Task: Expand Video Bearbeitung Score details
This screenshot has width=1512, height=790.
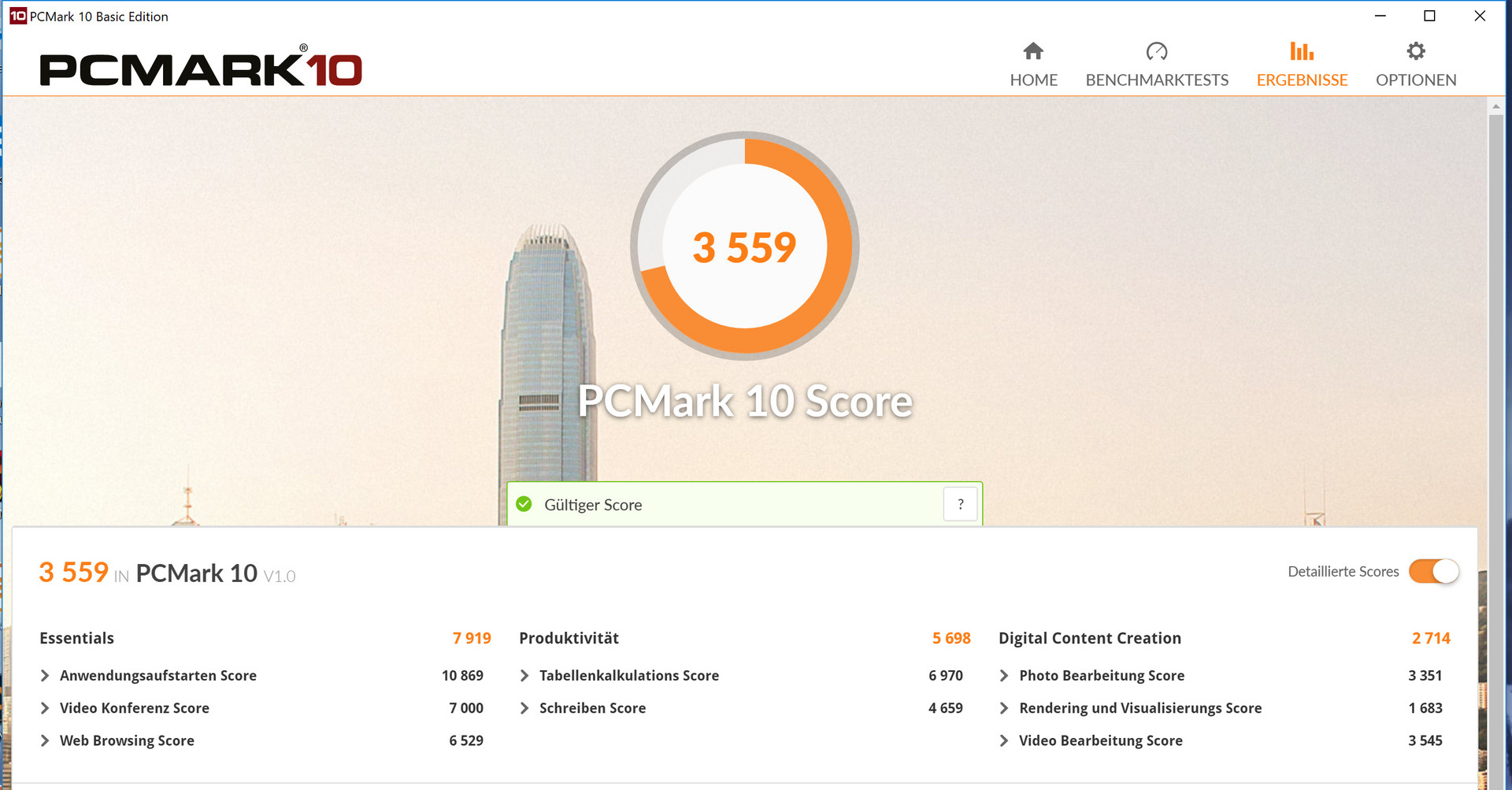Action: click(1004, 740)
